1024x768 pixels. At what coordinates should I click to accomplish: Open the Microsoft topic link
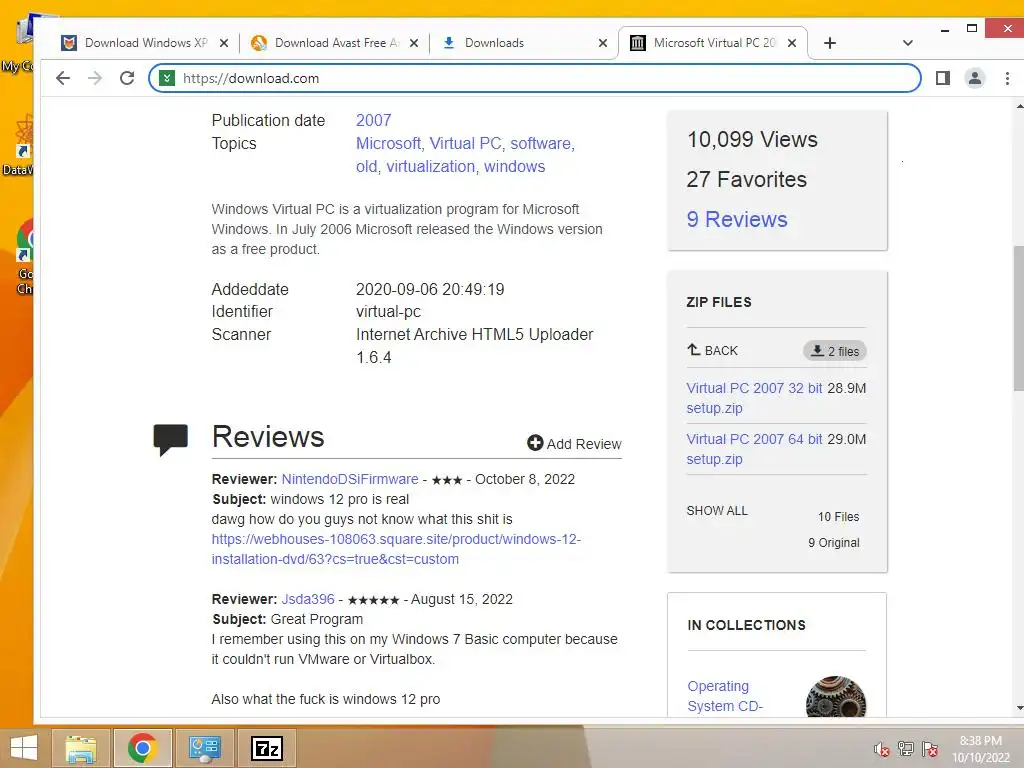[x=388, y=144]
